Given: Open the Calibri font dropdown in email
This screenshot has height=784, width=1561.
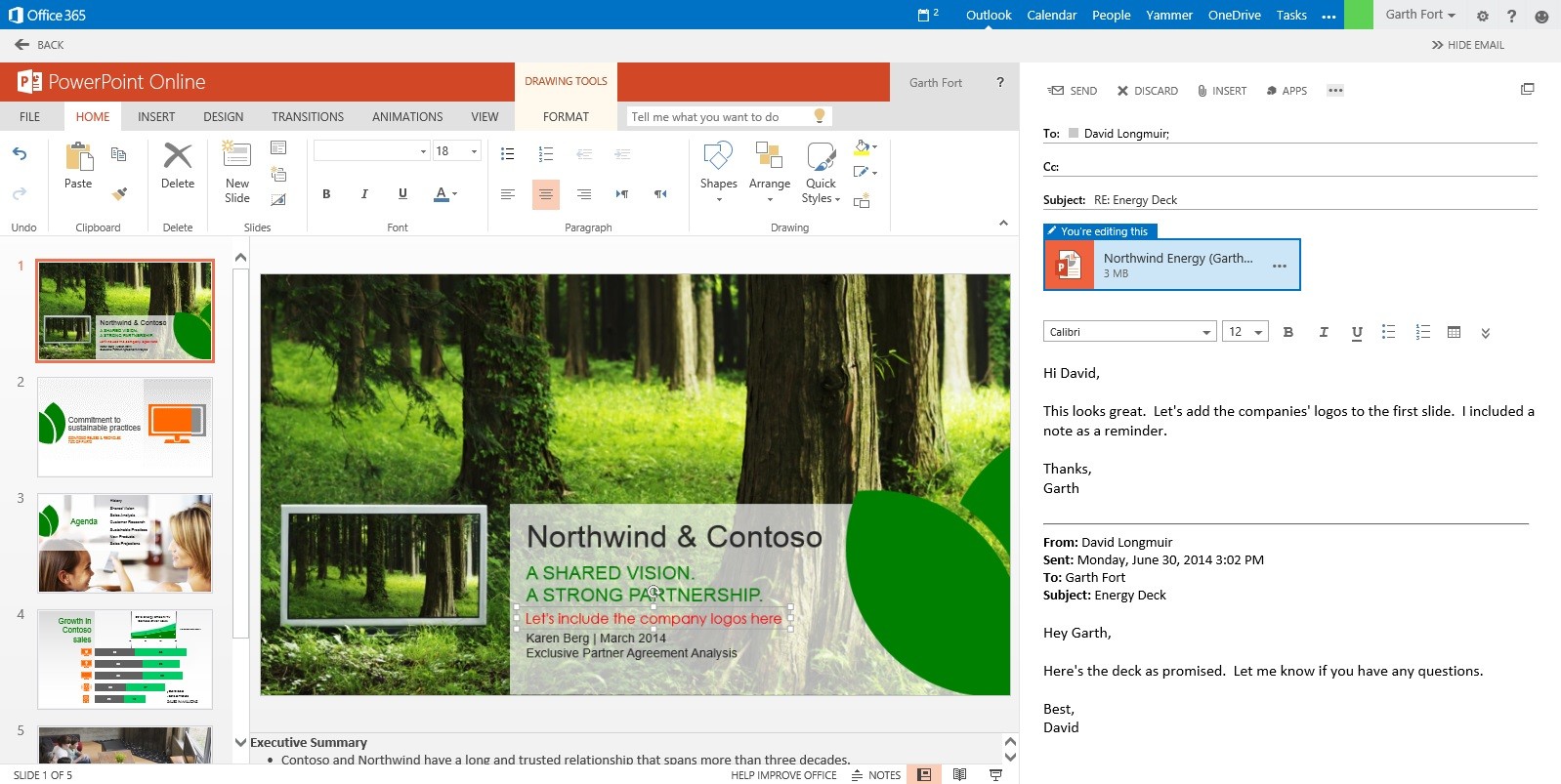Looking at the screenshot, I should 1206,332.
